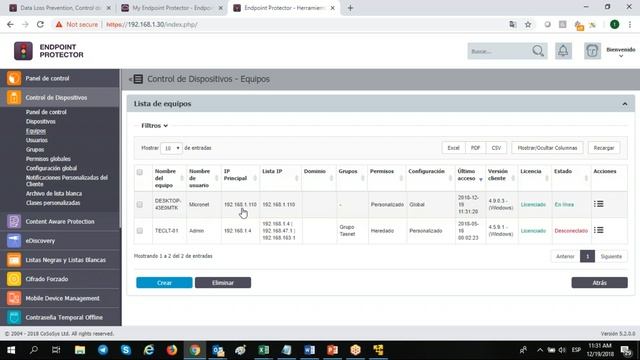Export the list to CSV

click(x=496, y=148)
